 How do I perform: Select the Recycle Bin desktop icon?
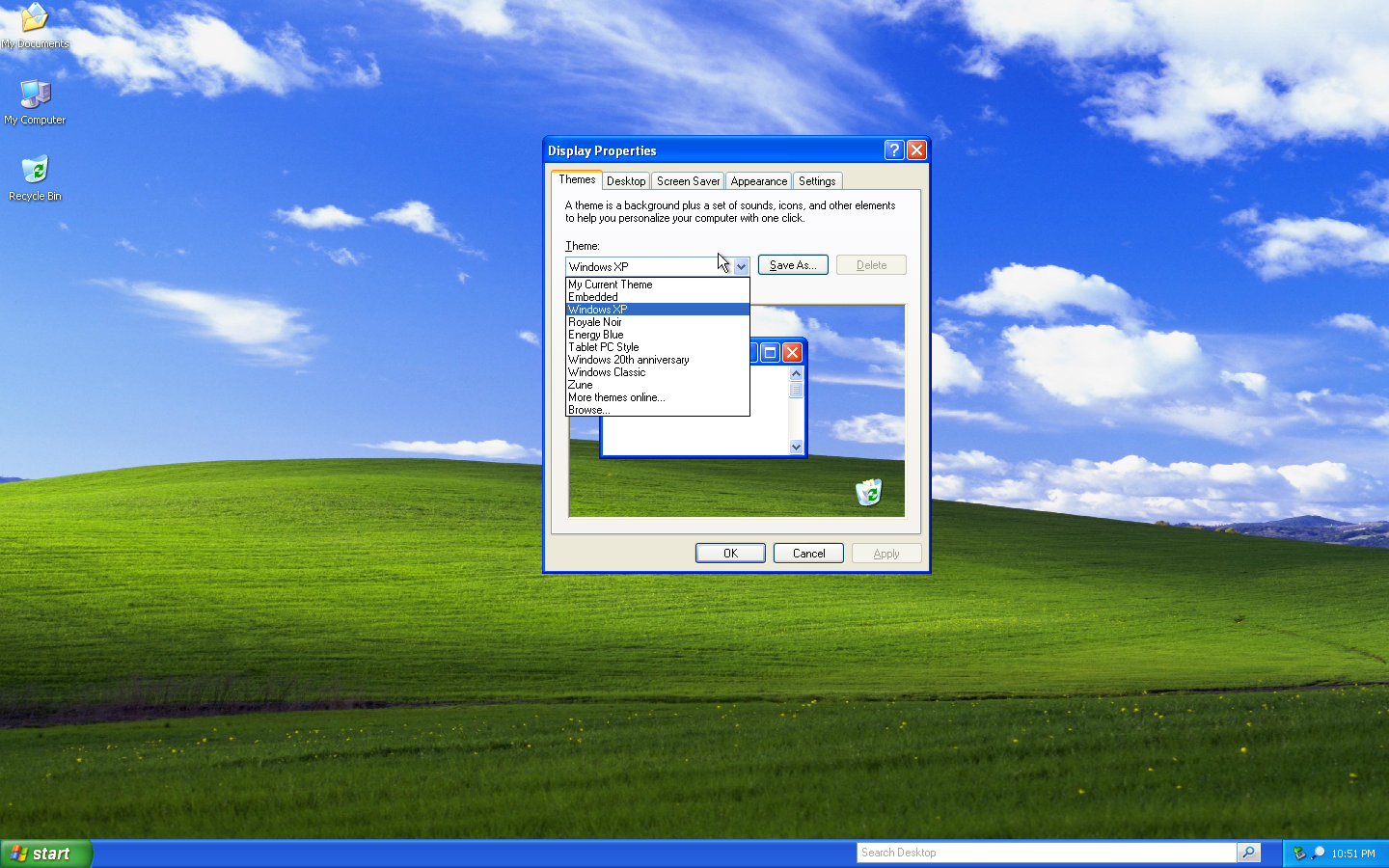[x=35, y=178]
